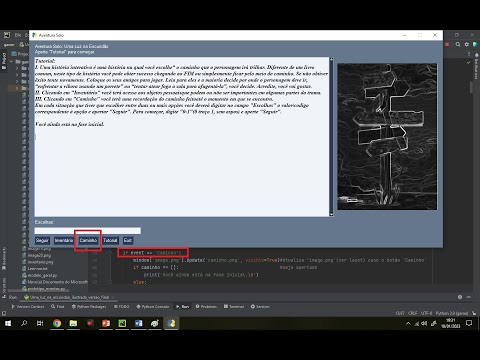Image resolution: width=480 pixels, height=360 pixels.
Task: Click the red Stop icon in PyCharm toolbar
Action: pyautogui.click(x=447, y=44)
